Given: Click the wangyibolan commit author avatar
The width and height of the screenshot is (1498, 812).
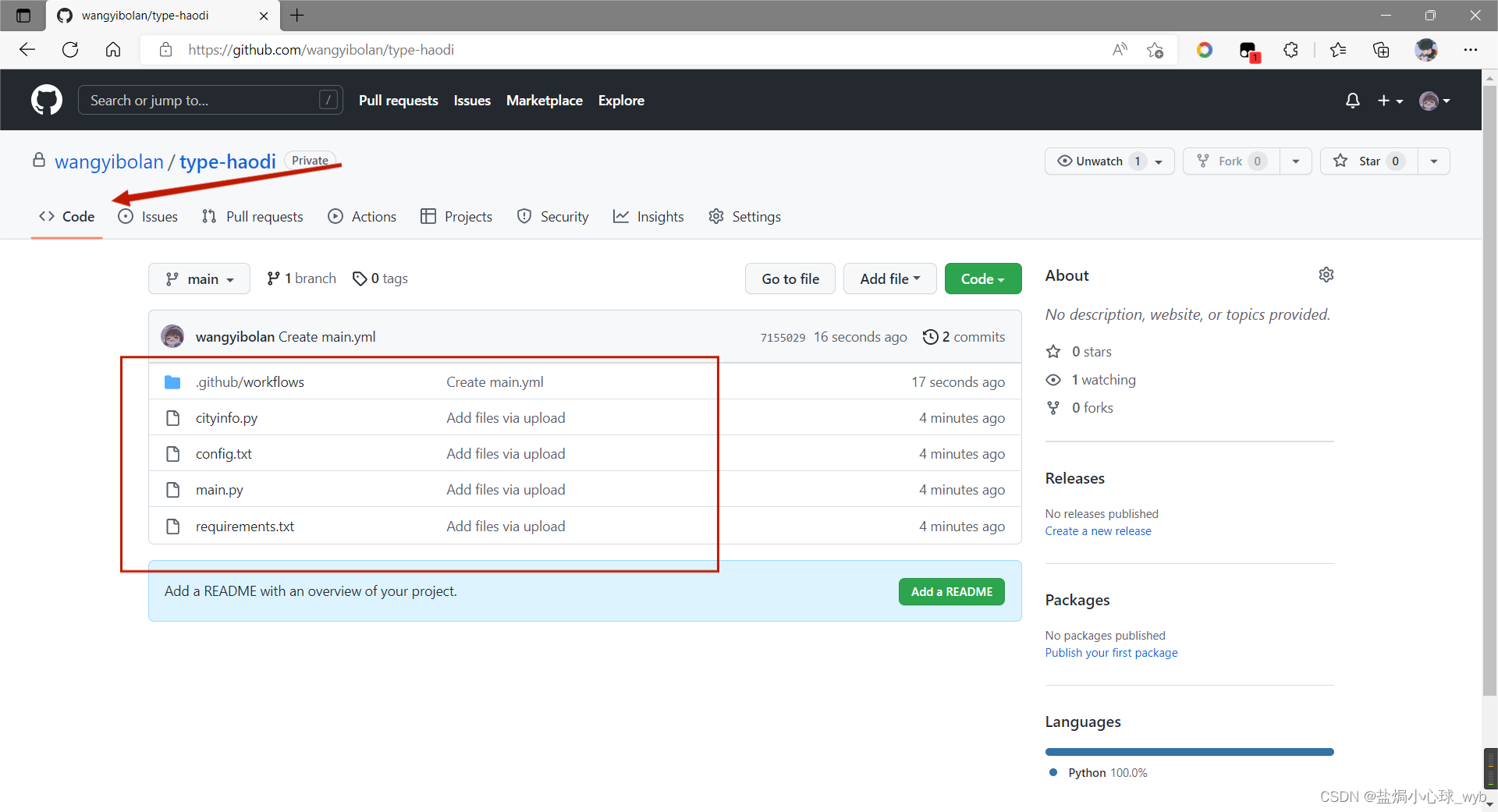Looking at the screenshot, I should pos(172,336).
